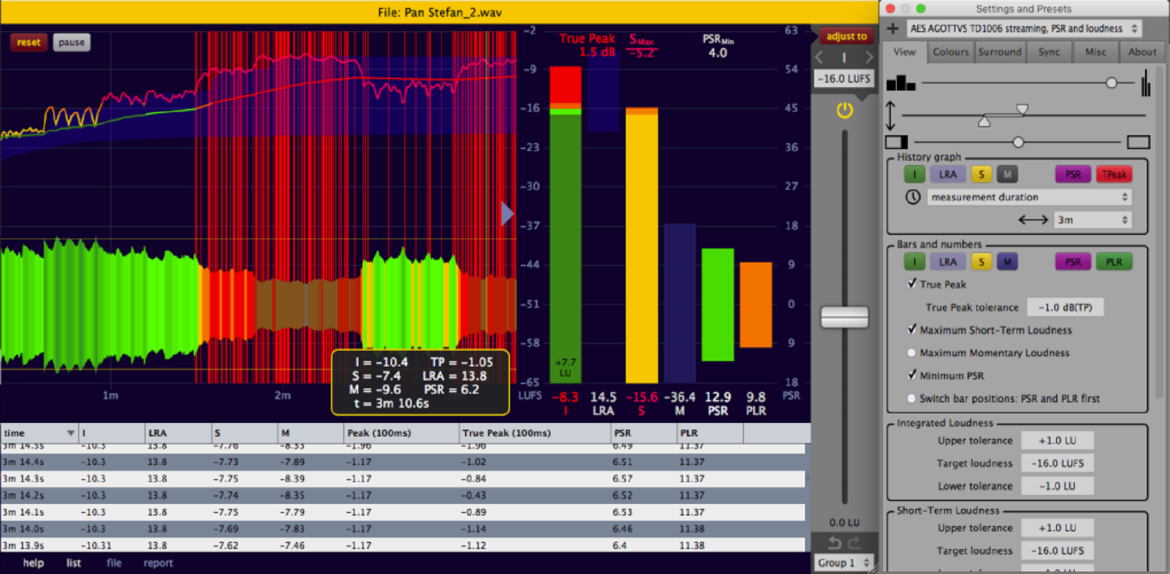Toggle yellow S button in Bars and numbers
This screenshot has width=1170, height=574.
(980, 261)
